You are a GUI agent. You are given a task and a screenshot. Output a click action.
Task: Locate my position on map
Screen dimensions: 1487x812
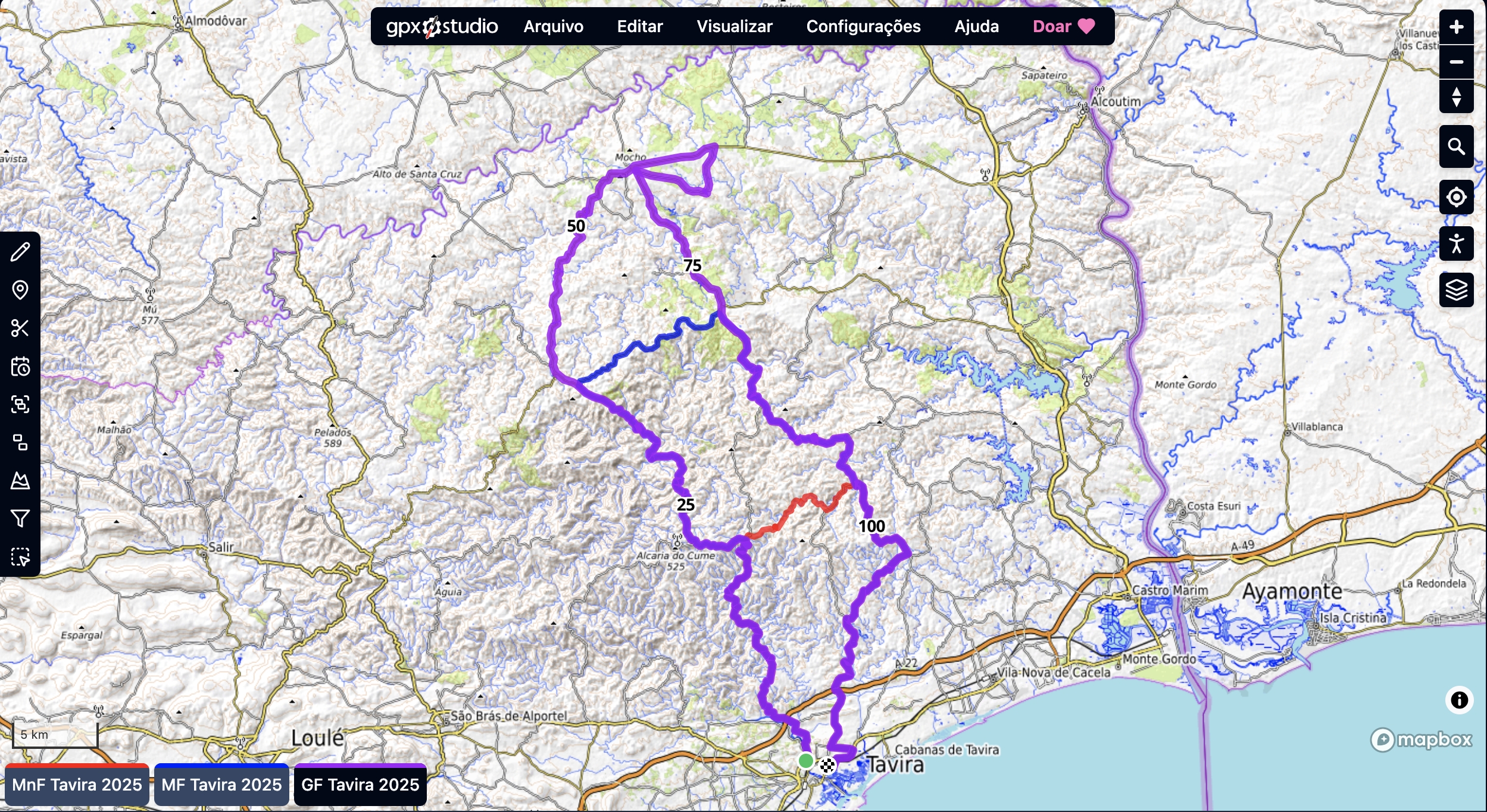(1456, 197)
